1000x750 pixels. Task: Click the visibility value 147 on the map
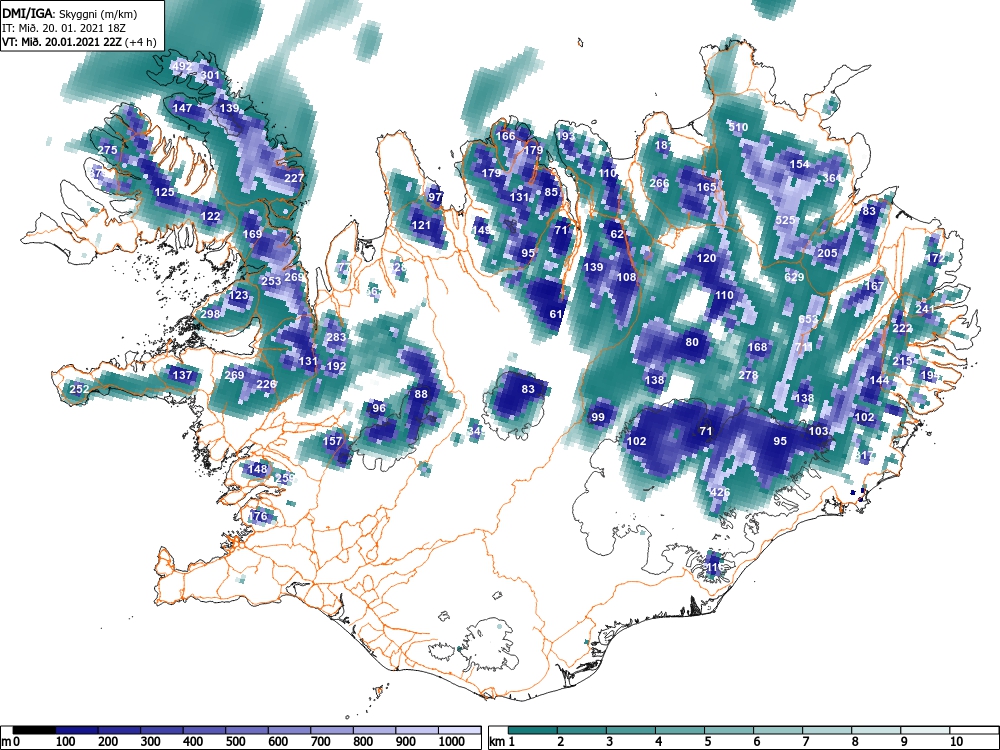point(182,108)
